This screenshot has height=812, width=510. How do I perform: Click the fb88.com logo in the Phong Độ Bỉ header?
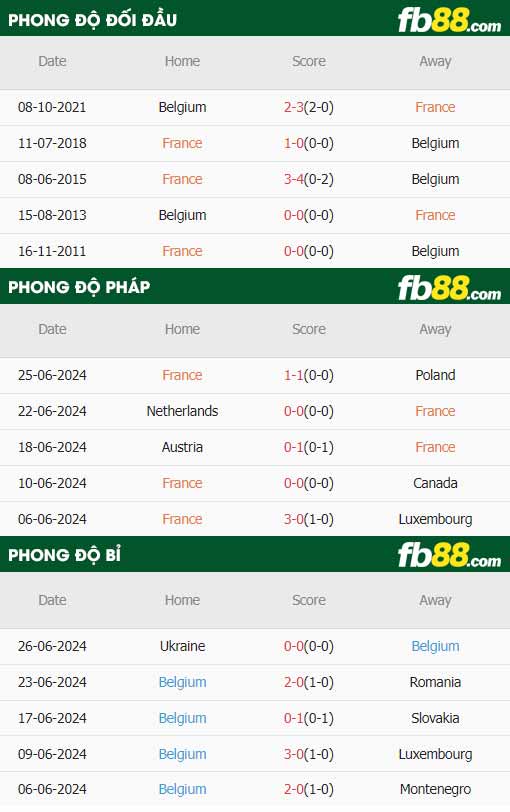[449, 555]
